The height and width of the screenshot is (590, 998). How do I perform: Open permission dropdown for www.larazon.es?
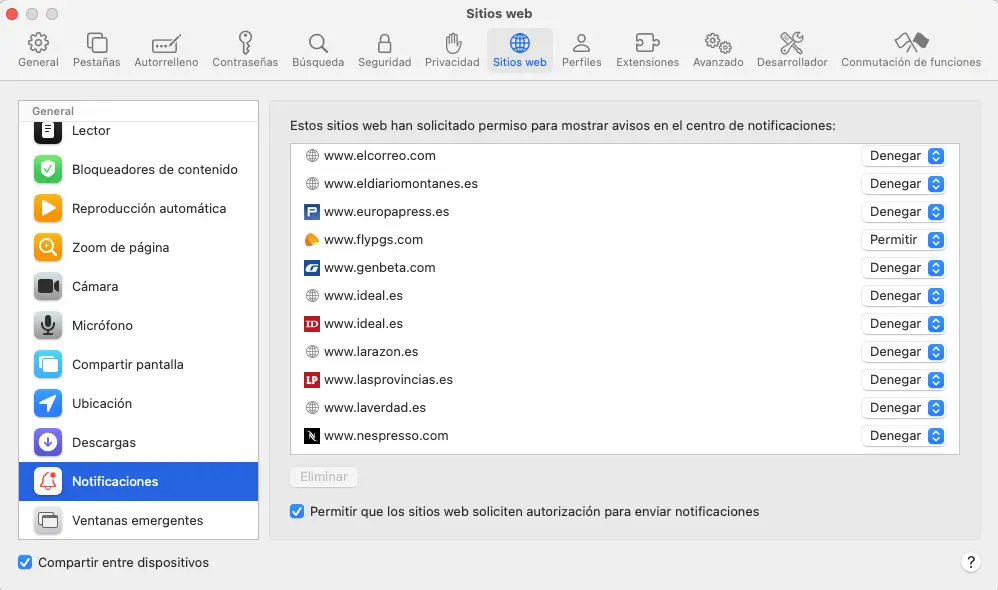tap(903, 352)
